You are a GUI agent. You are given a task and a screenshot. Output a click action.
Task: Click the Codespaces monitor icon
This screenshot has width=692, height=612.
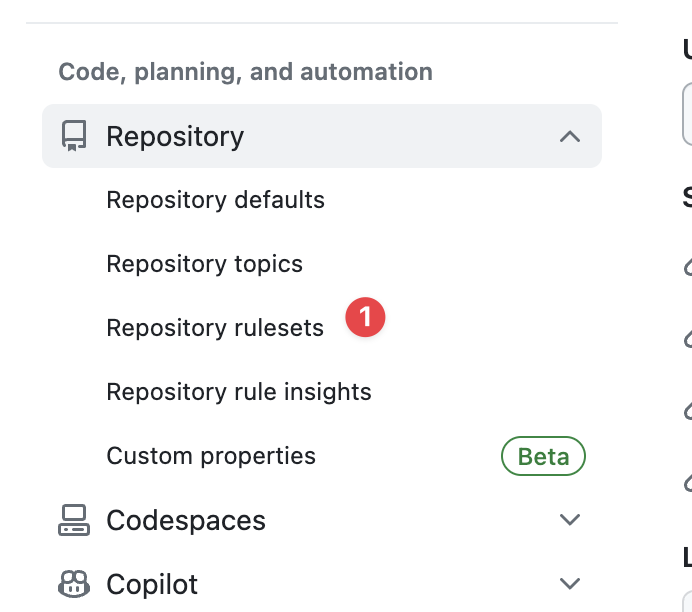pos(73,520)
